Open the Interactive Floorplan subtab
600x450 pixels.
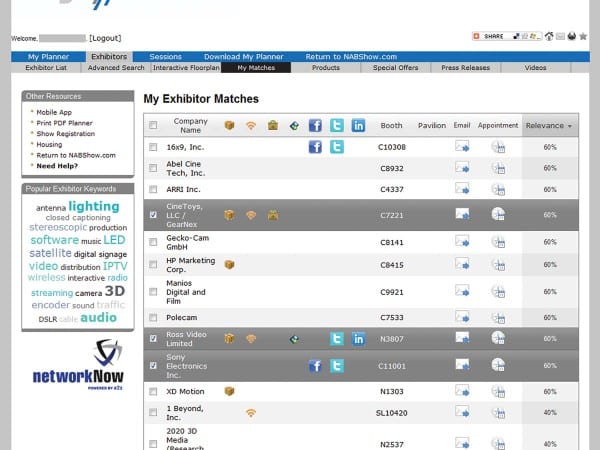tap(186, 68)
